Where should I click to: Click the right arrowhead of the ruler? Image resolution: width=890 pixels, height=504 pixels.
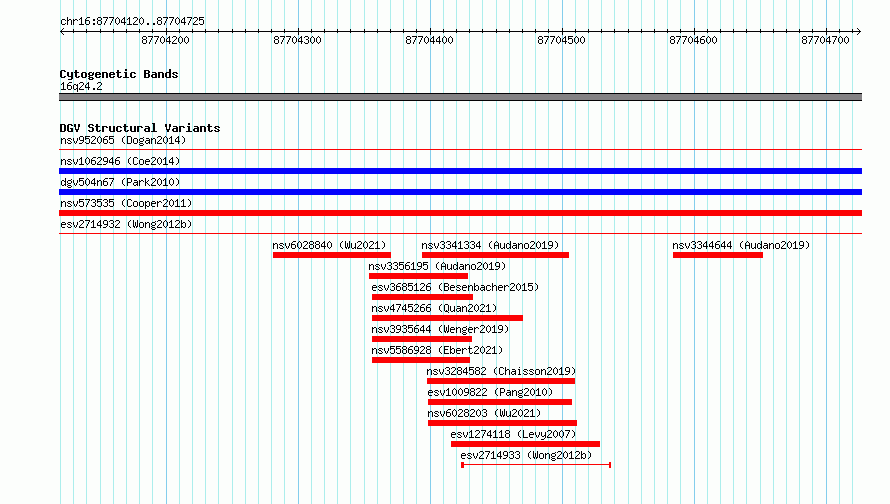859,32
